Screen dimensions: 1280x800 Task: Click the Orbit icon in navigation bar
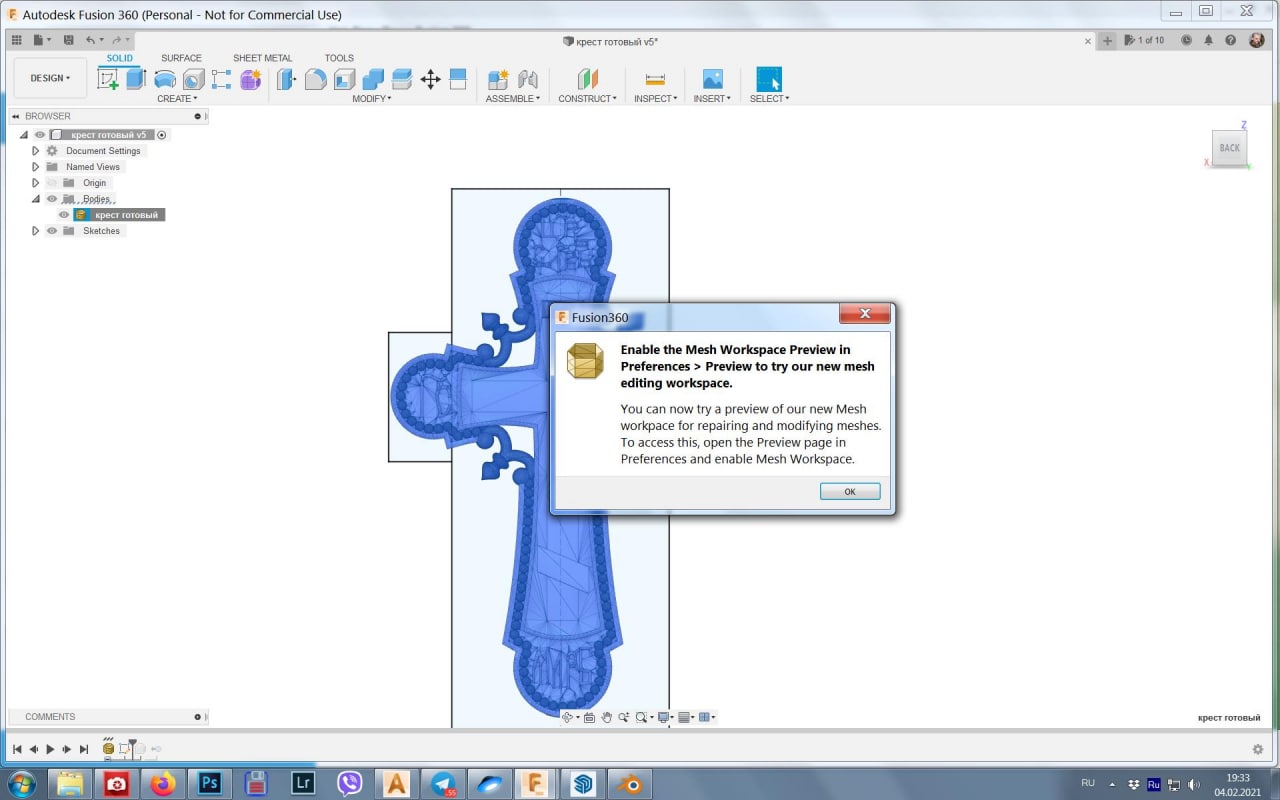click(x=567, y=717)
